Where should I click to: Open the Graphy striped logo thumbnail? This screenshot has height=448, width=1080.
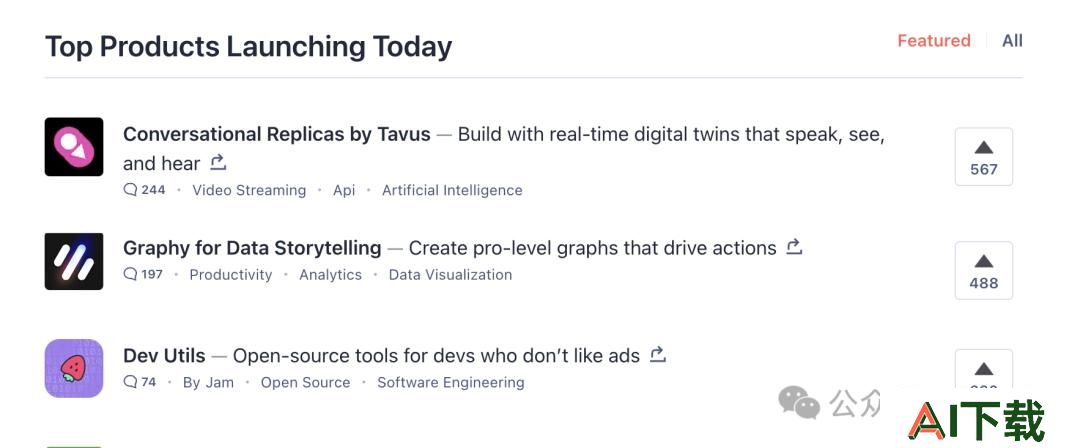tap(74, 261)
